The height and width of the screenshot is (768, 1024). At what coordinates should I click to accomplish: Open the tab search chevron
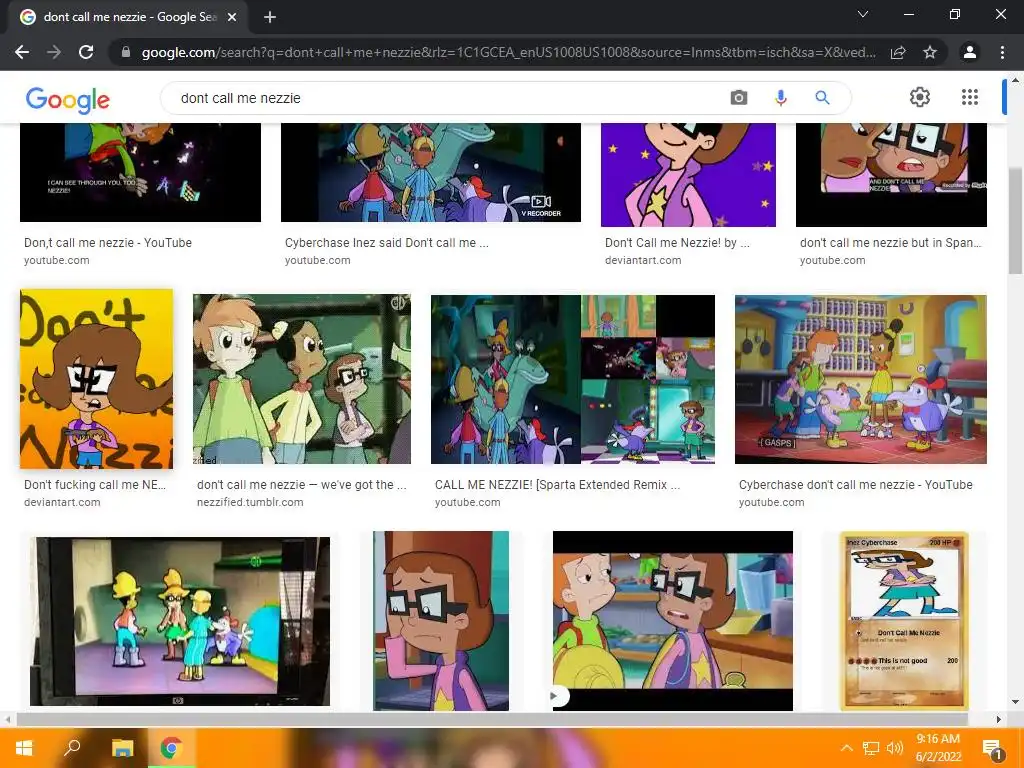[863, 14]
